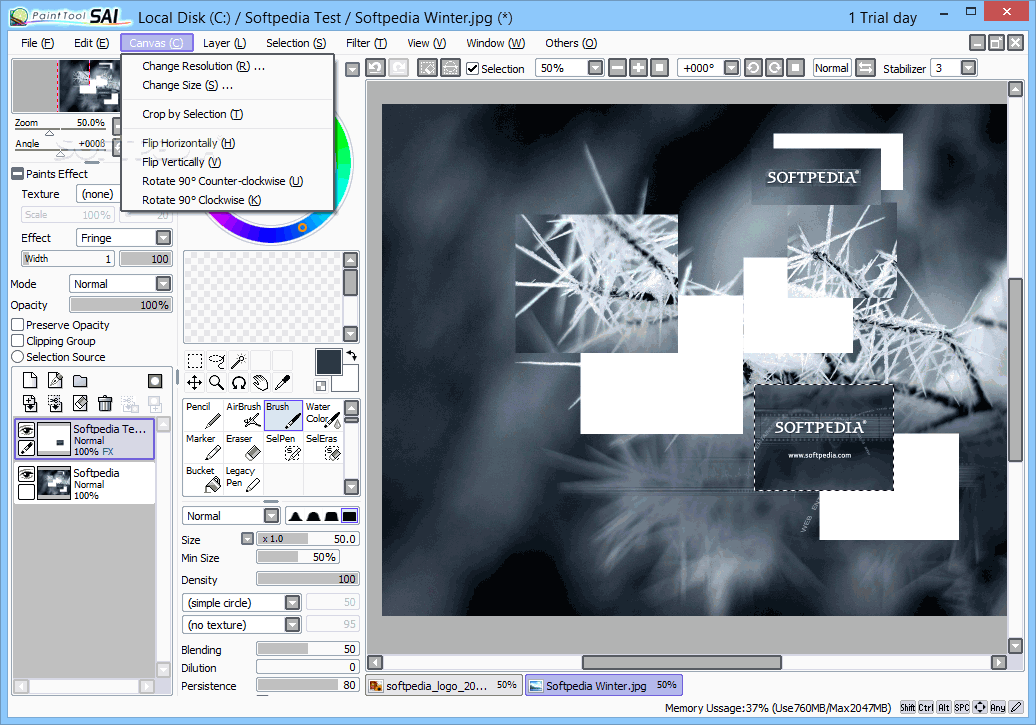Open the Texture (none) dropdown
Image resolution: width=1036 pixels, height=725 pixels.
(x=98, y=194)
